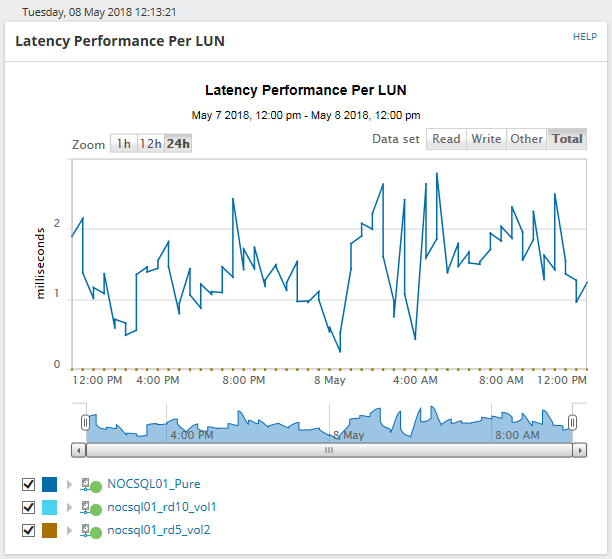Click the light blue nocsql01_rd10_vol1 color swatch
Image resolution: width=612 pixels, height=559 pixels.
(x=50, y=507)
